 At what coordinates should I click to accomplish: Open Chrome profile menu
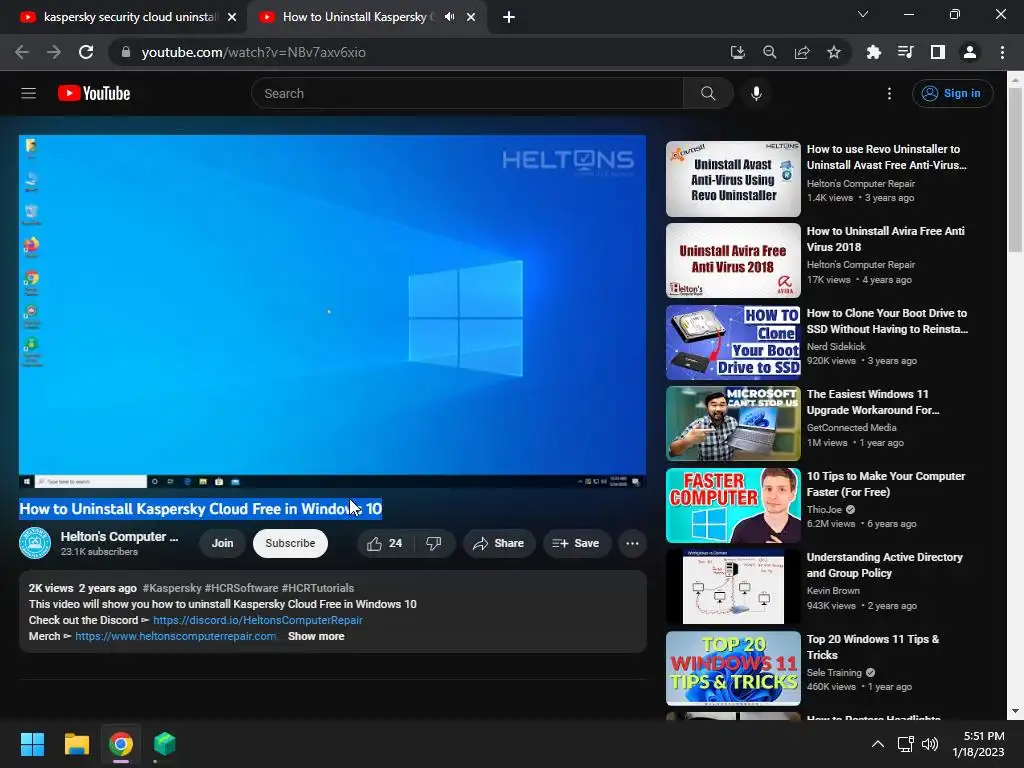(970, 52)
